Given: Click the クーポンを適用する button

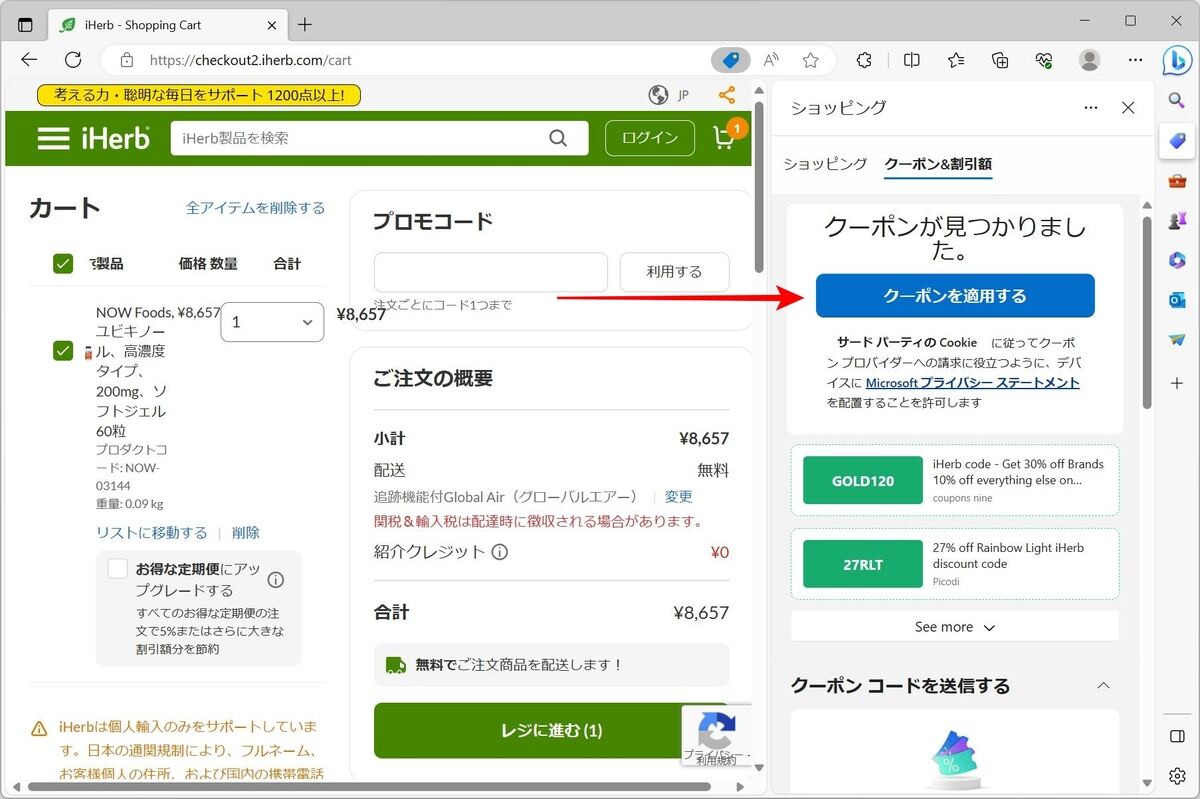Looking at the screenshot, I should [955, 296].
